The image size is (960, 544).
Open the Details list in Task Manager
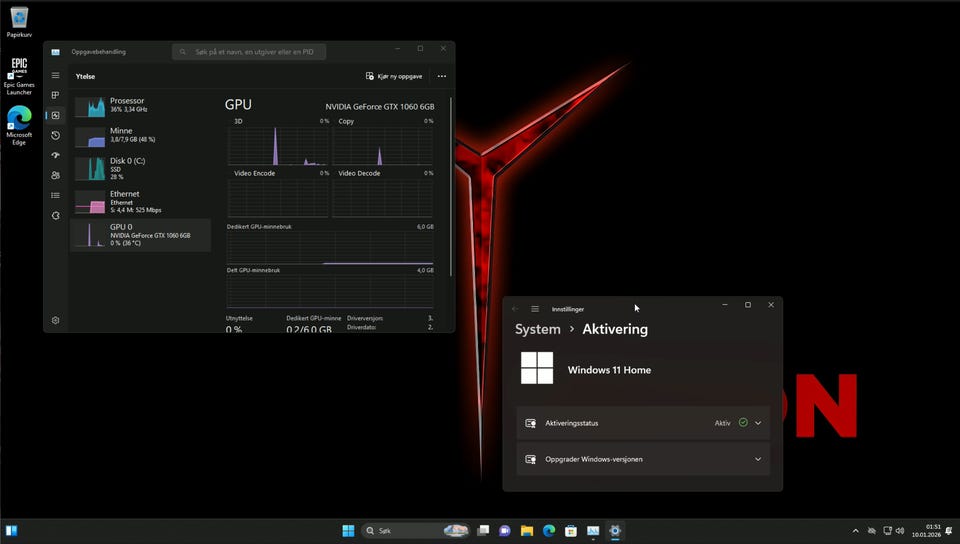56,195
